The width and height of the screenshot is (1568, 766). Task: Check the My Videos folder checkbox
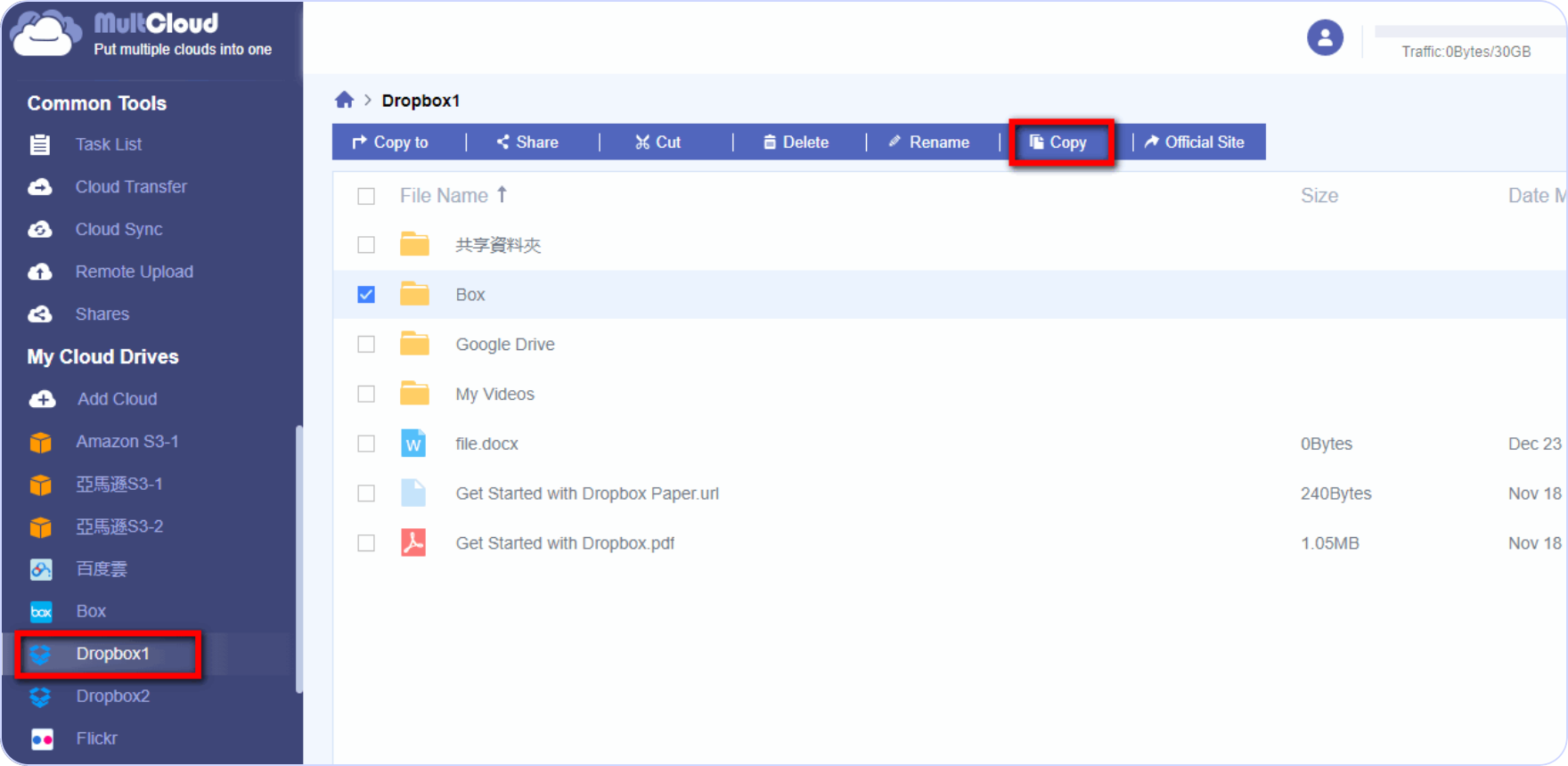click(366, 394)
